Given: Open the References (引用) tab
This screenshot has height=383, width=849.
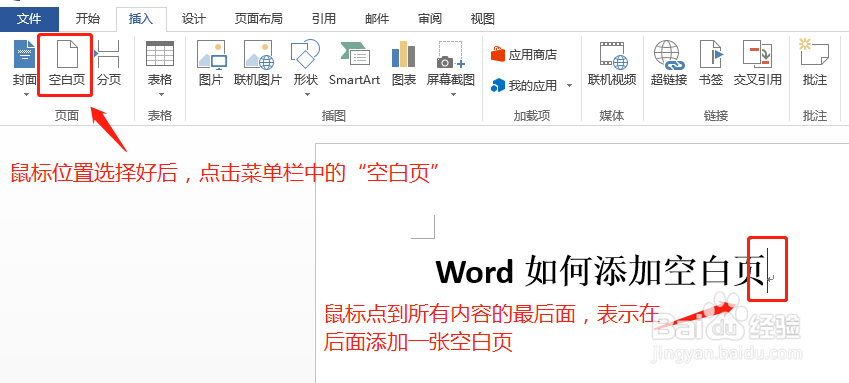Looking at the screenshot, I should [324, 20].
